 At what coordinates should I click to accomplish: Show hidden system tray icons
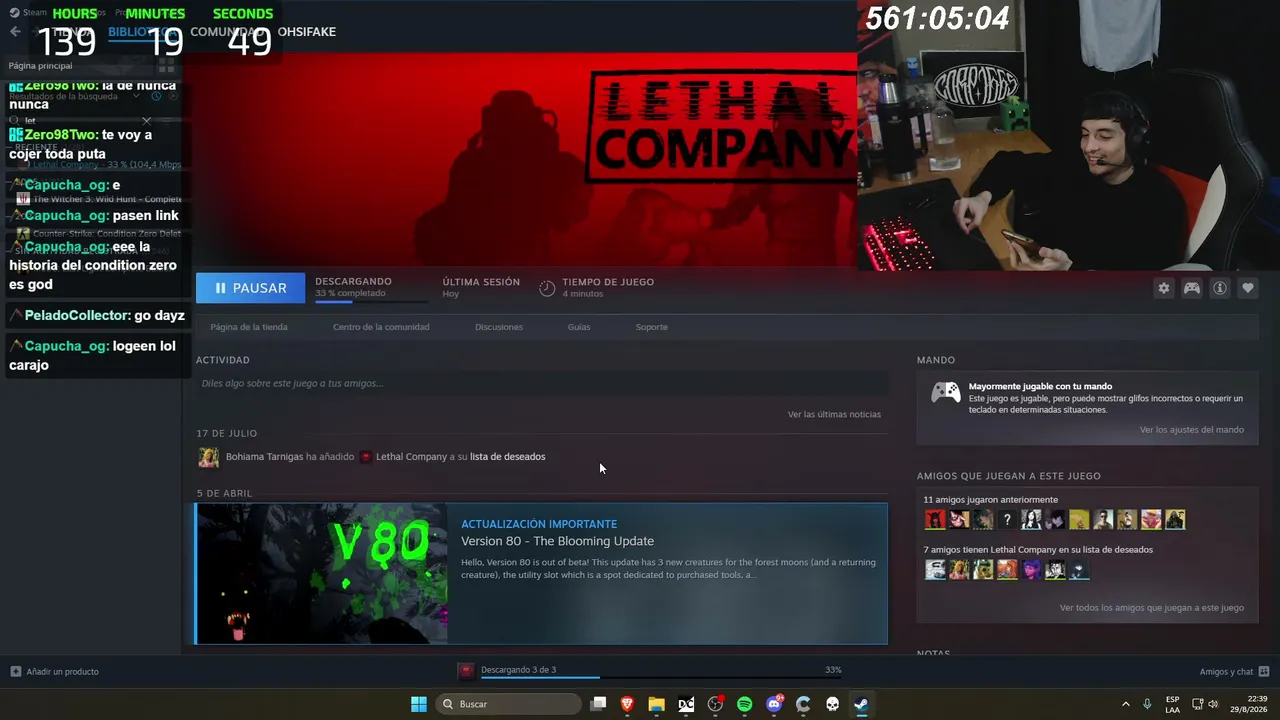1125,704
